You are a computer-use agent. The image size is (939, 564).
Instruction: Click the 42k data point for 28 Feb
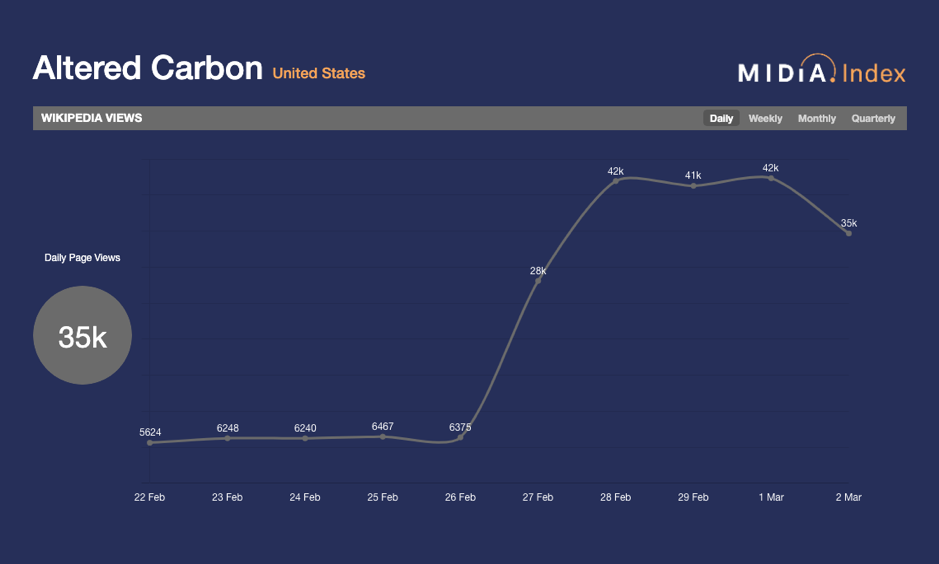(x=616, y=181)
